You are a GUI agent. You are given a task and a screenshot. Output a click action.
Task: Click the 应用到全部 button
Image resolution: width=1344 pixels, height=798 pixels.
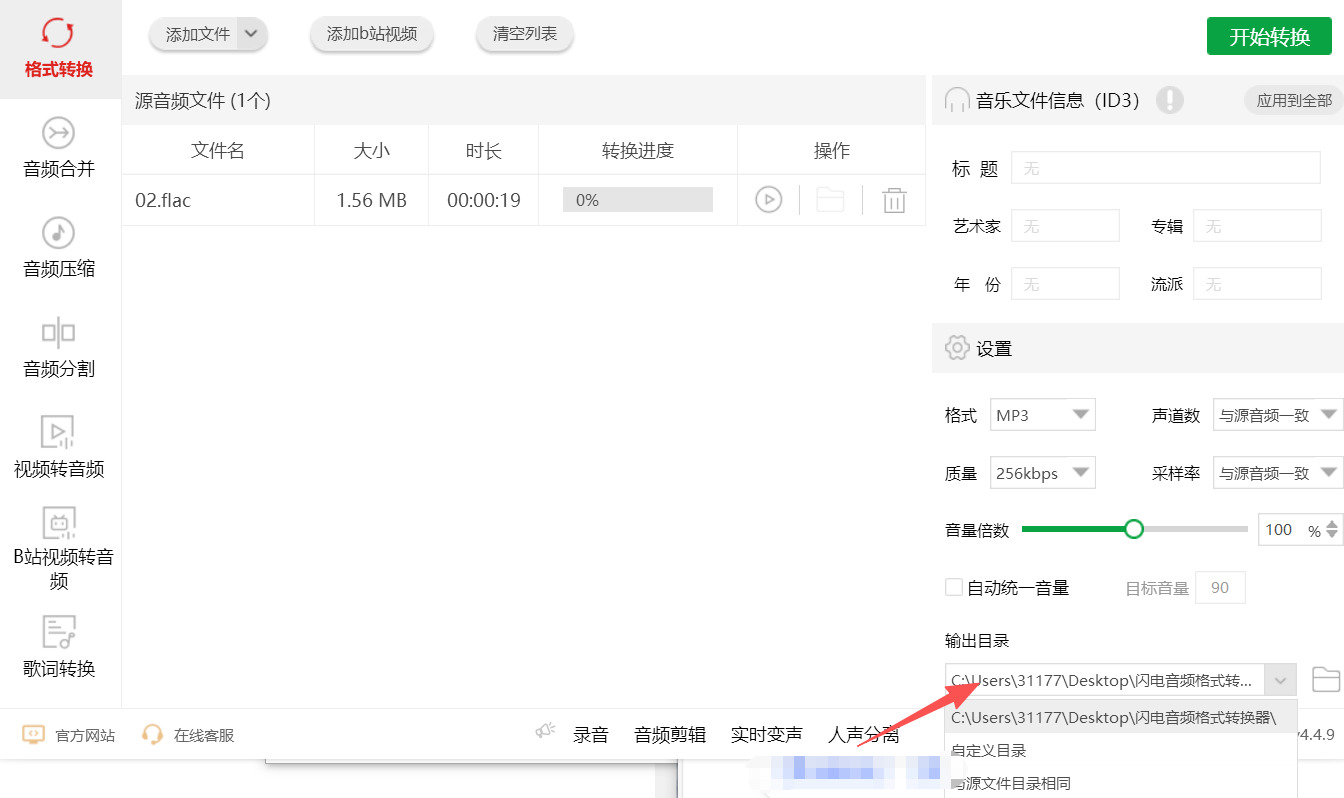click(1294, 100)
